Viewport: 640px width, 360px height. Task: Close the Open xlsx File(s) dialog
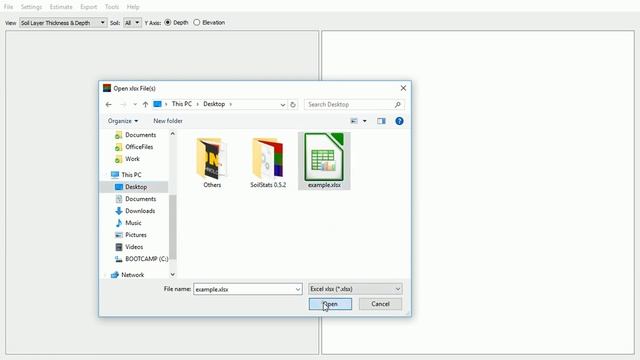(403, 88)
